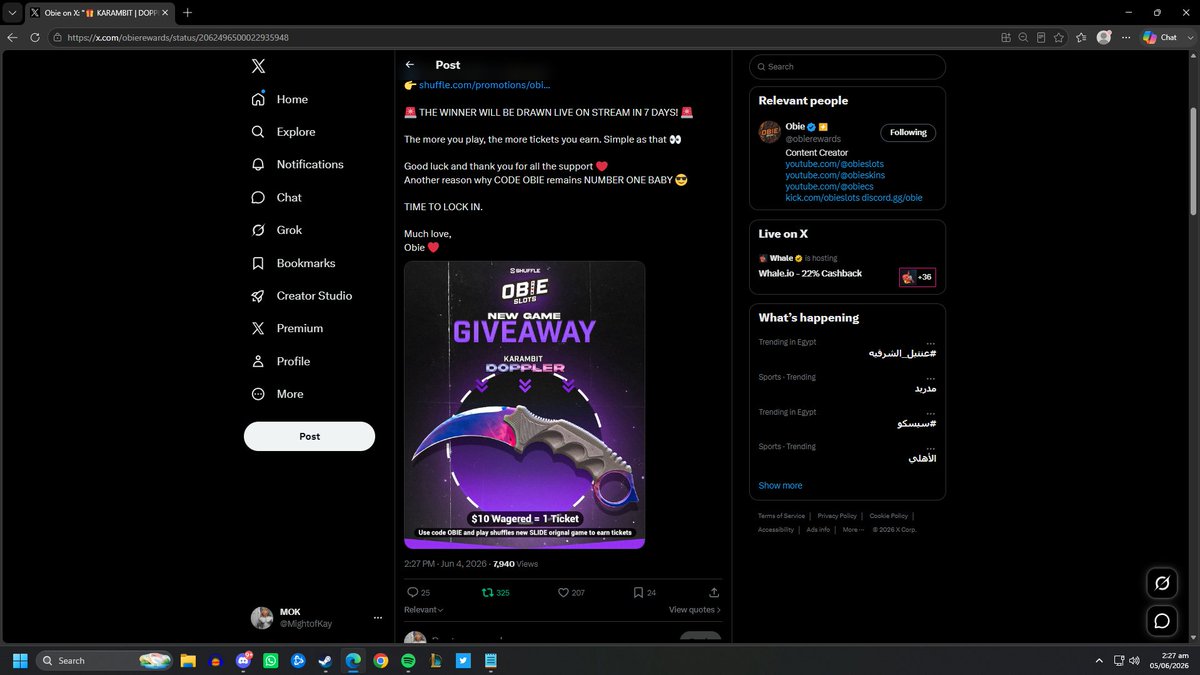Favorite this page with star icon
The height and width of the screenshot is (675, 1200).
1060,37
